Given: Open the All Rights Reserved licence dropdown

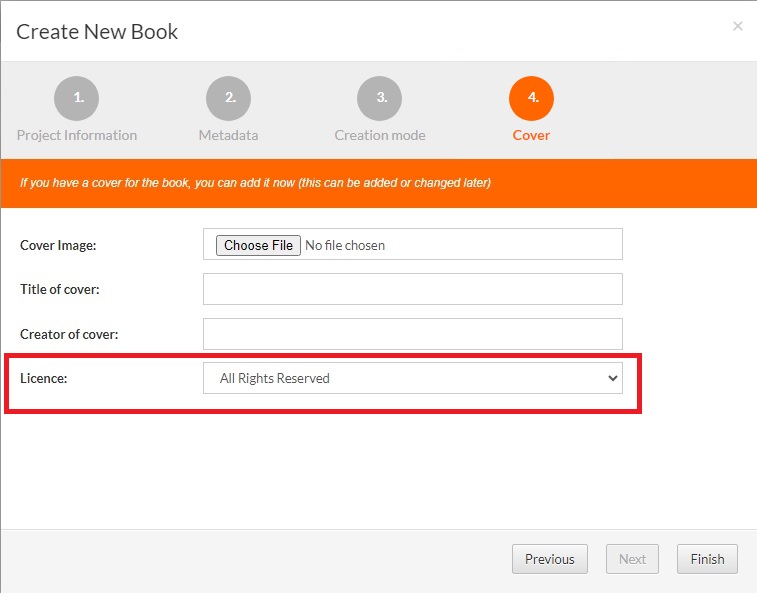Looking at the screenshot, I should coord(400,378).
